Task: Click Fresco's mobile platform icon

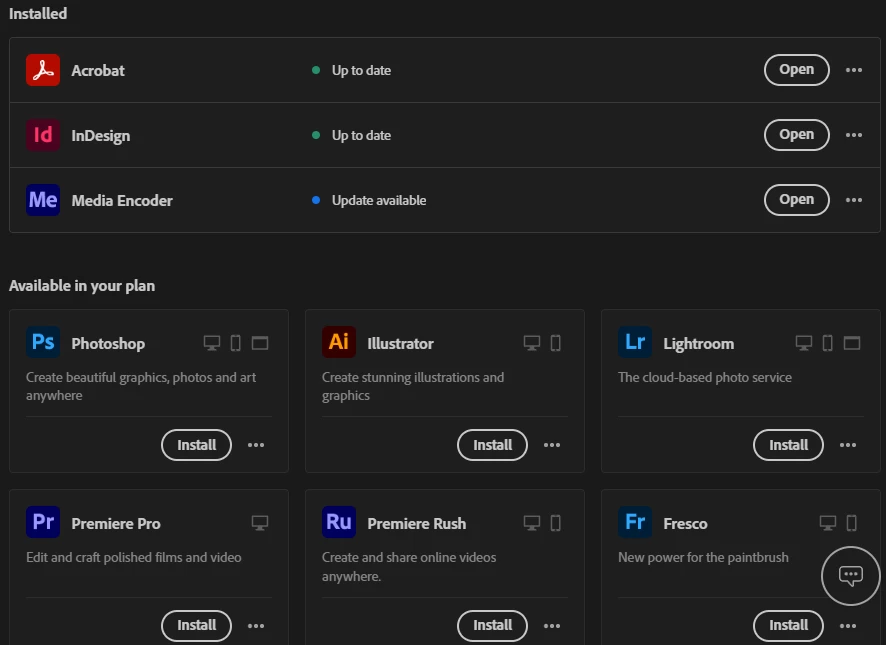Action: click(x=852, y=523)
